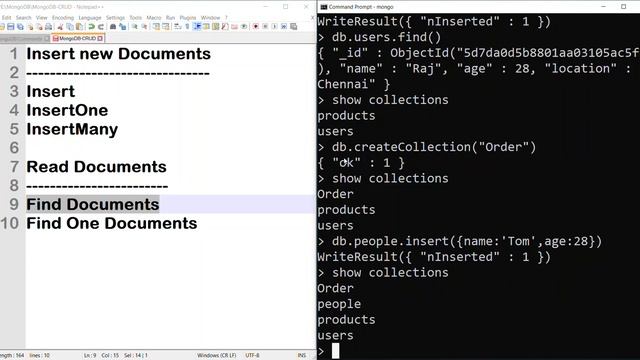Click Save Recorded Macro icon

click(x=293, y=27)
